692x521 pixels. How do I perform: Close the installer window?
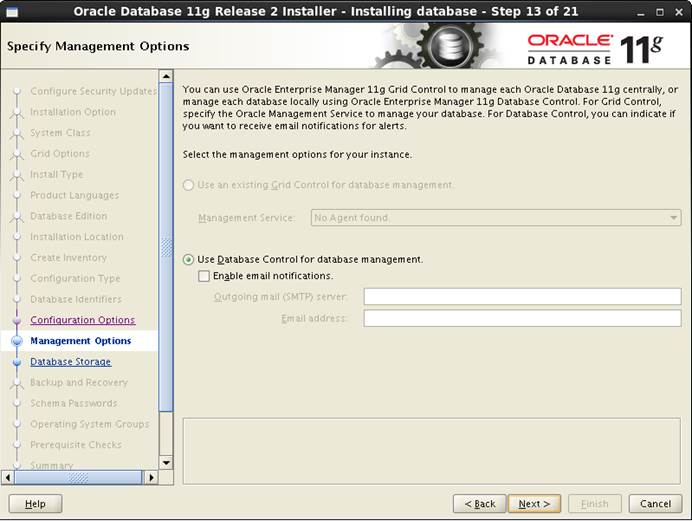679,12
